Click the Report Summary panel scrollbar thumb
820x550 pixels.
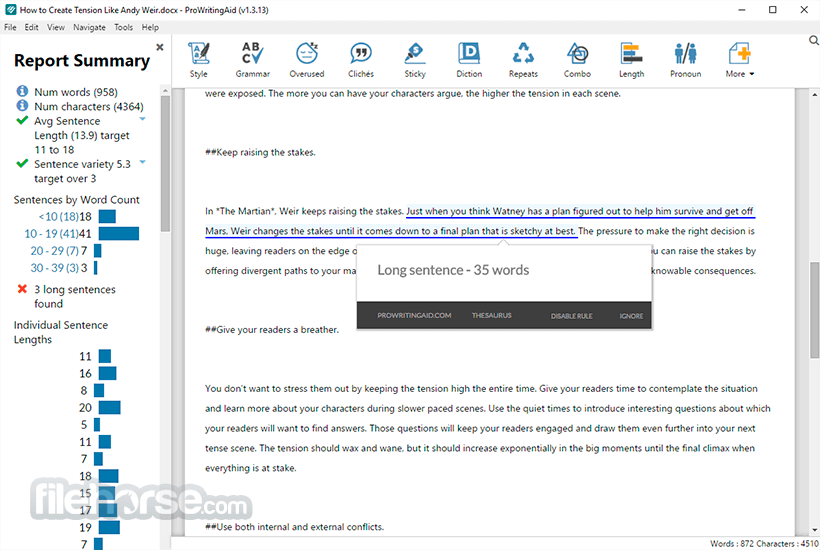coord(165,163)
